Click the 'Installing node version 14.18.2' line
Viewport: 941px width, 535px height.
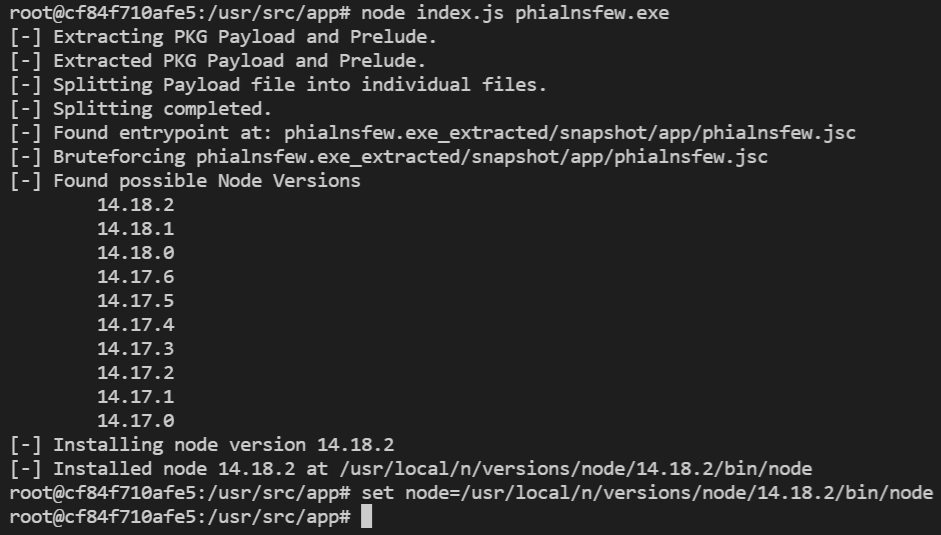(202, 445)
